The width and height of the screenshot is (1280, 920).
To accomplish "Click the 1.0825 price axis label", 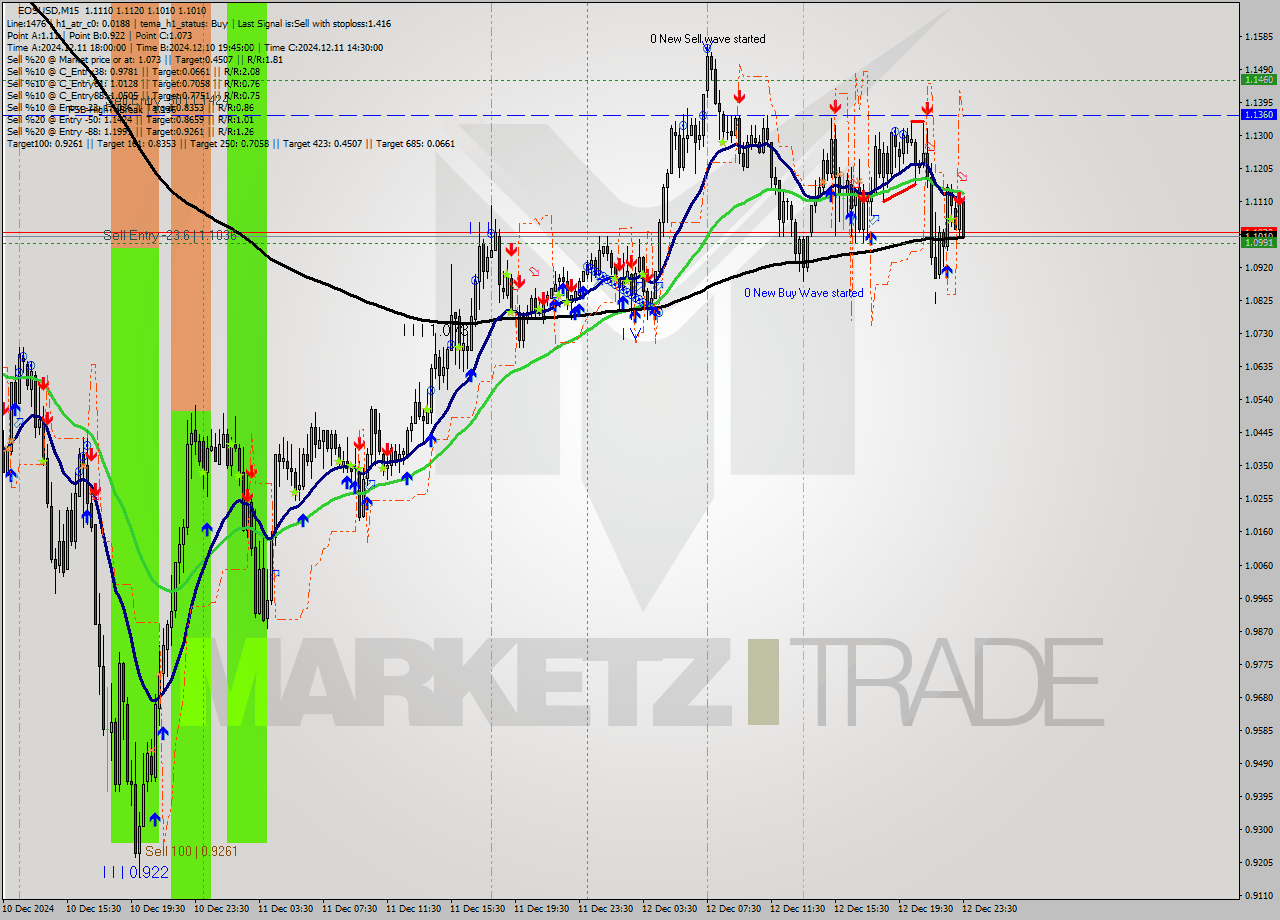I will (1258, 301).
